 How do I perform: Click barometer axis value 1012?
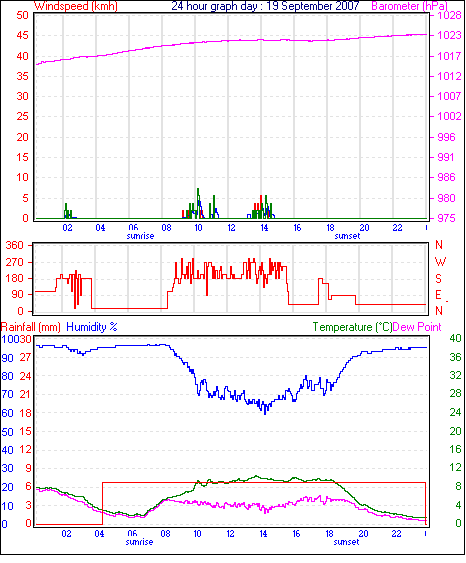[449, 76]
